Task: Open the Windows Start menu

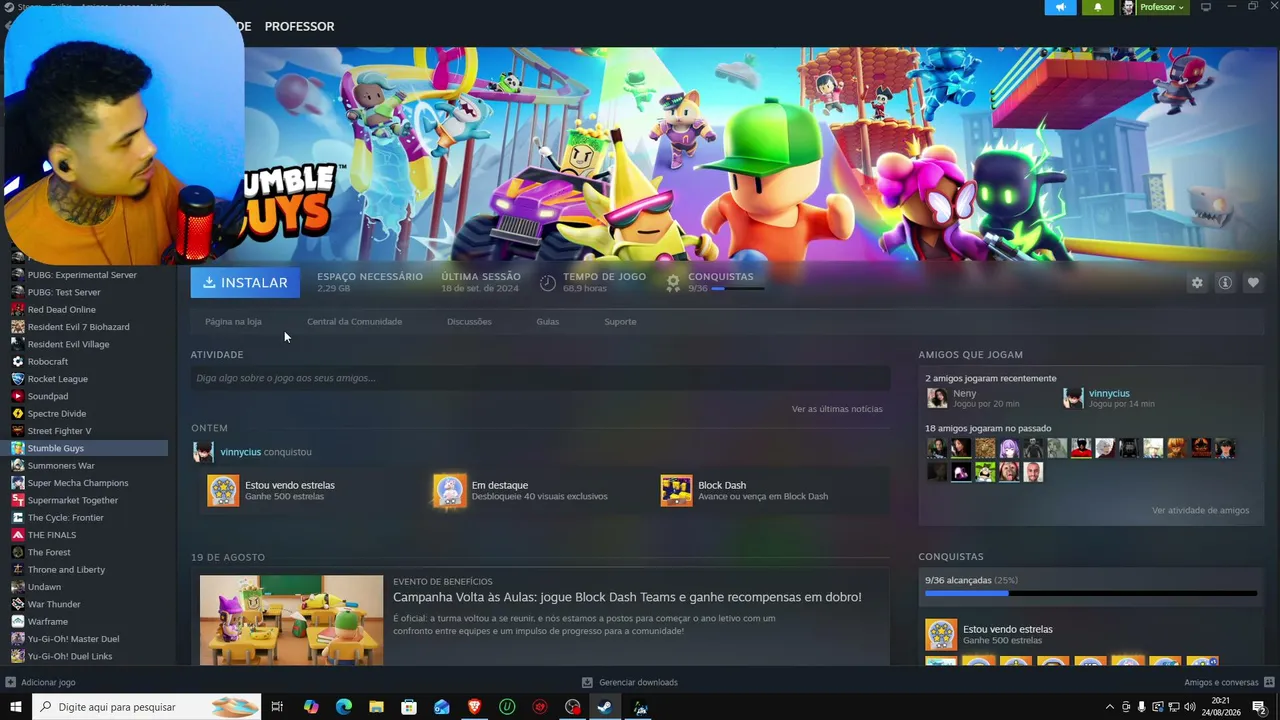Action: [16, 707]
